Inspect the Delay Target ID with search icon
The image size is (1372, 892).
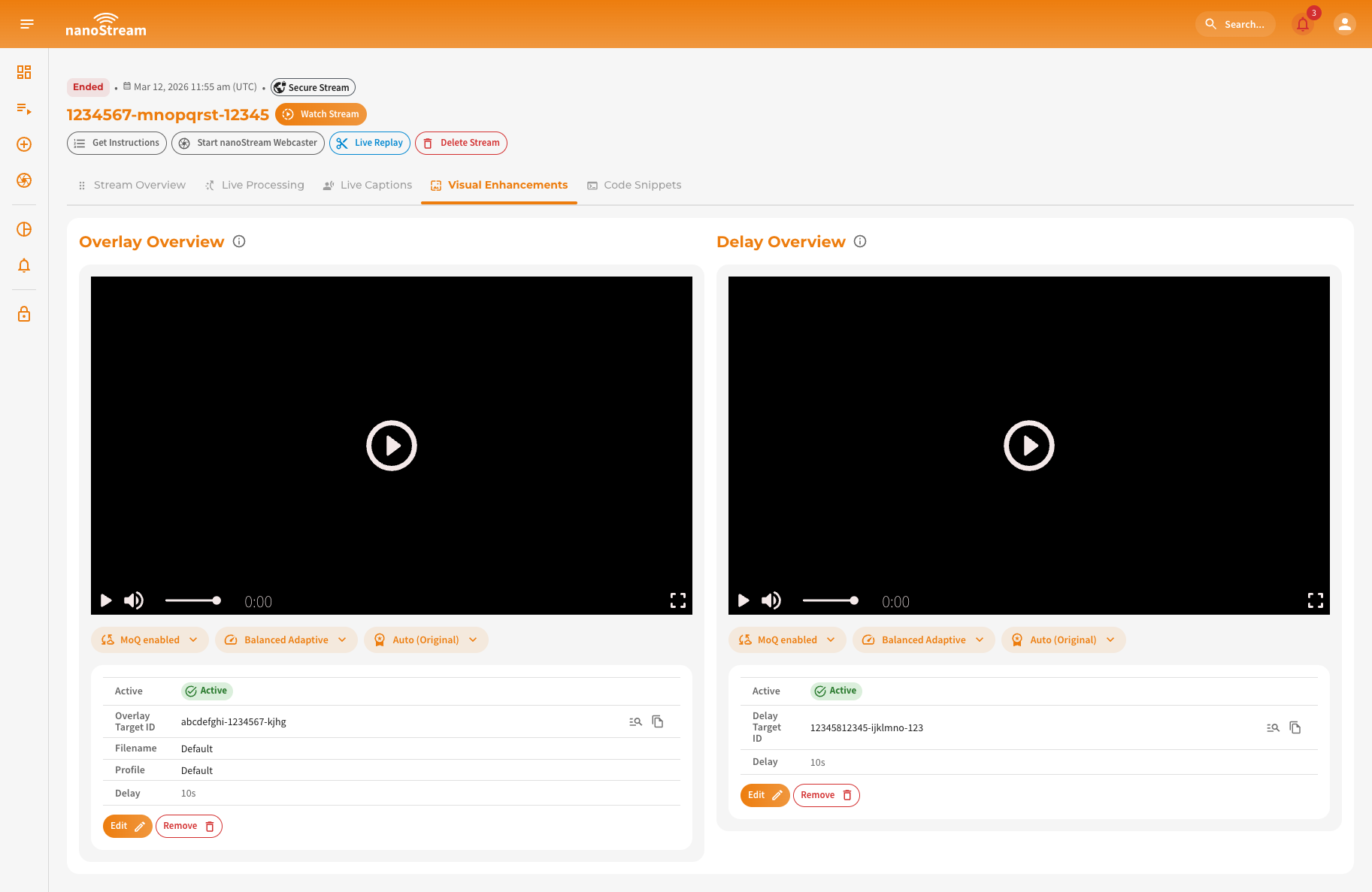tap(1274, 727)
